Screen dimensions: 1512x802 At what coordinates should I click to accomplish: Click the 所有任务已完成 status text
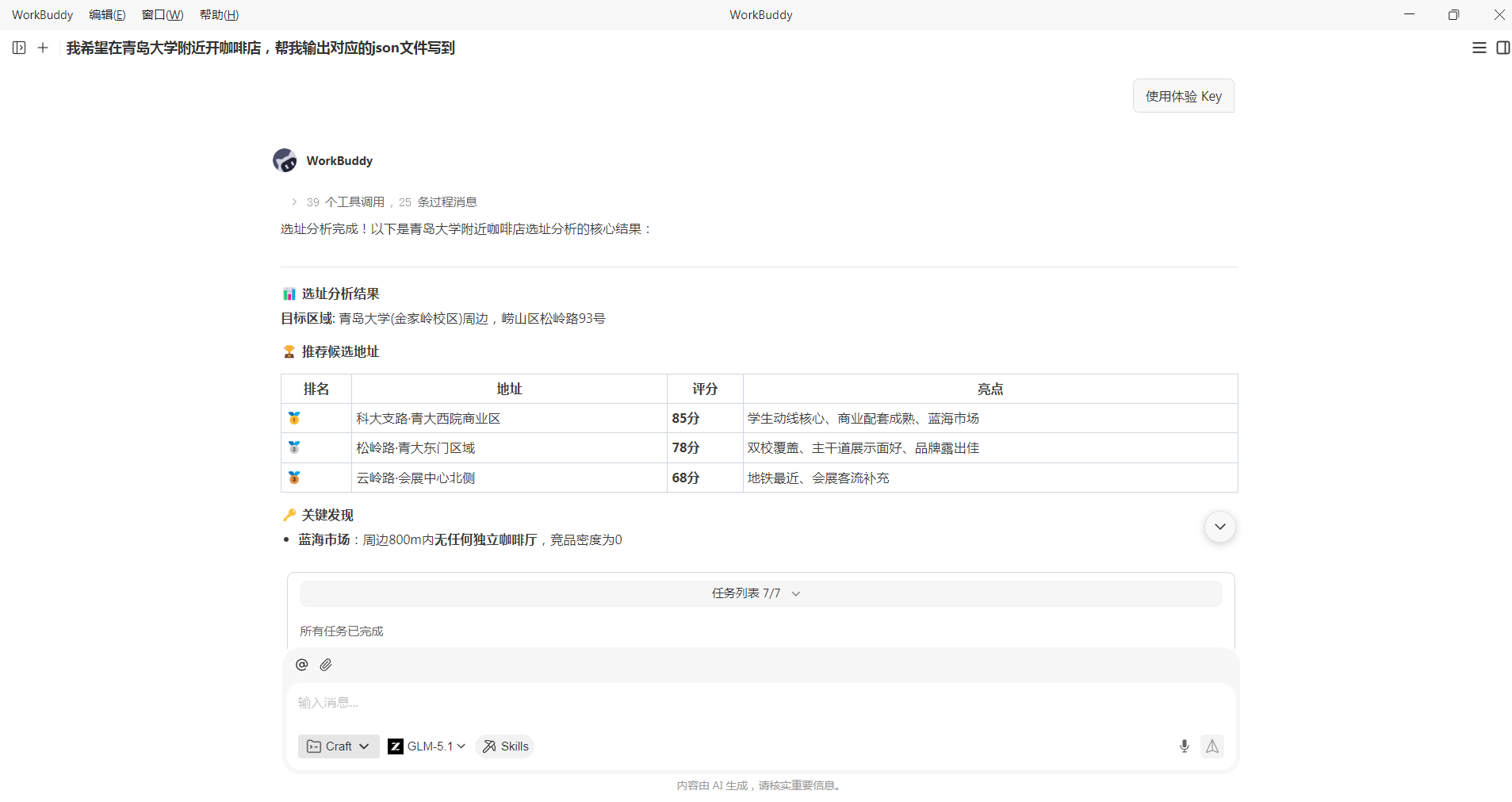click(x=341, y=631)
